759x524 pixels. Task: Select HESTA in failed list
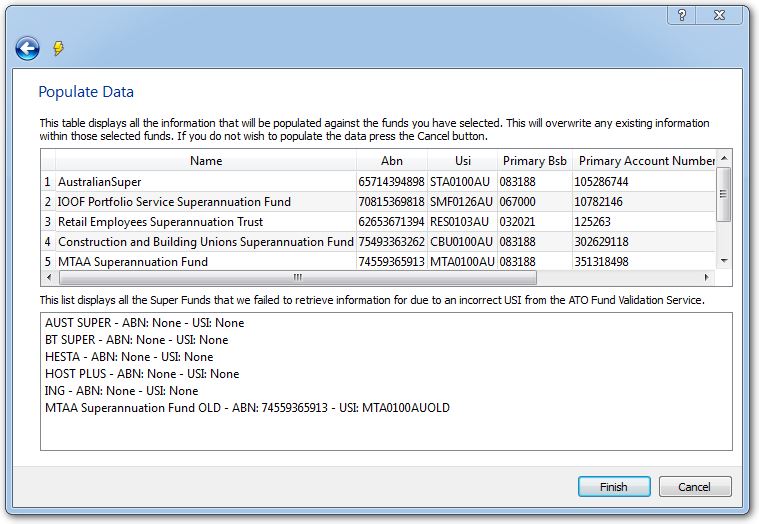(129, 357)
